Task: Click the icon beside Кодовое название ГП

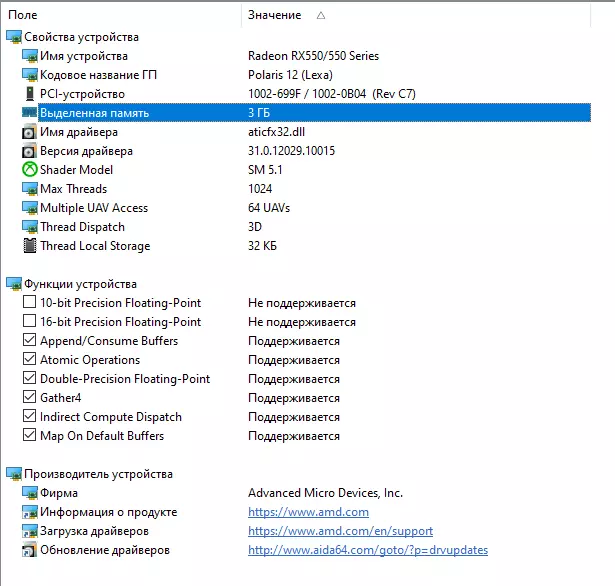Action: point(29,75)
